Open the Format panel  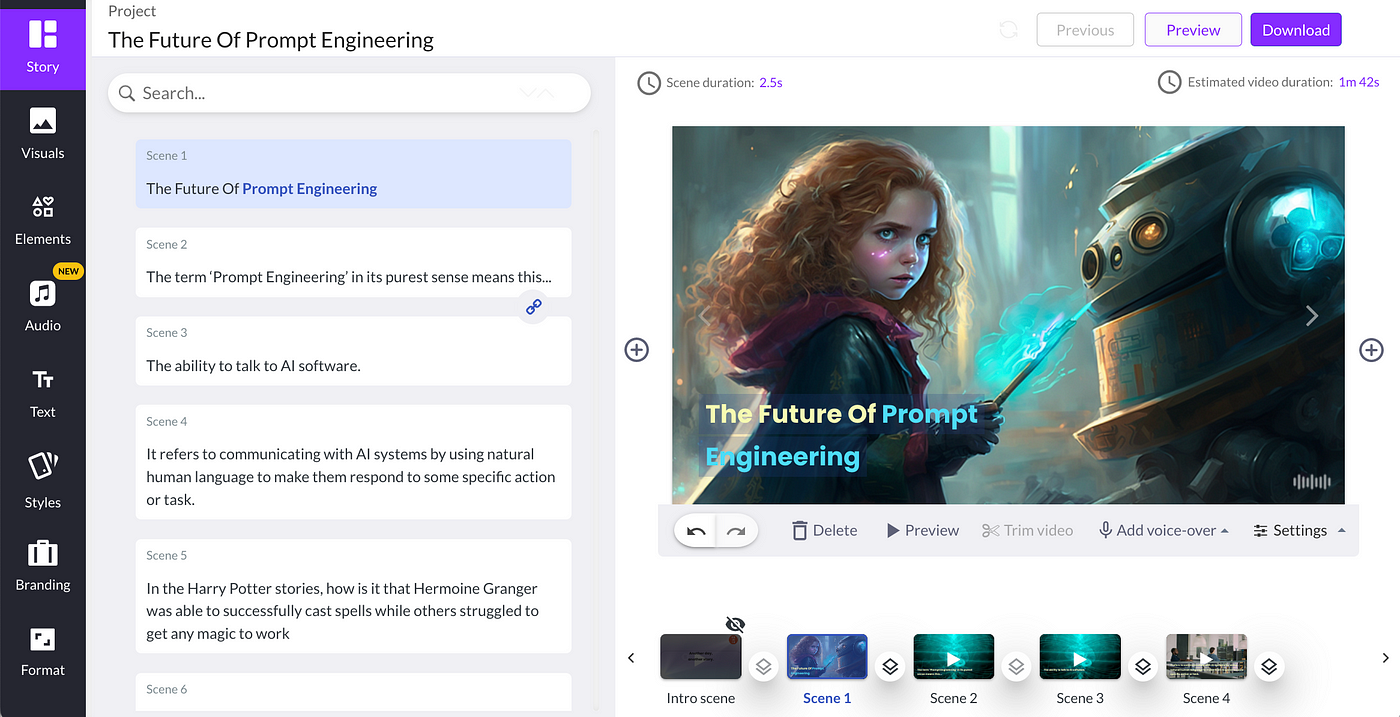click(42, 650)
